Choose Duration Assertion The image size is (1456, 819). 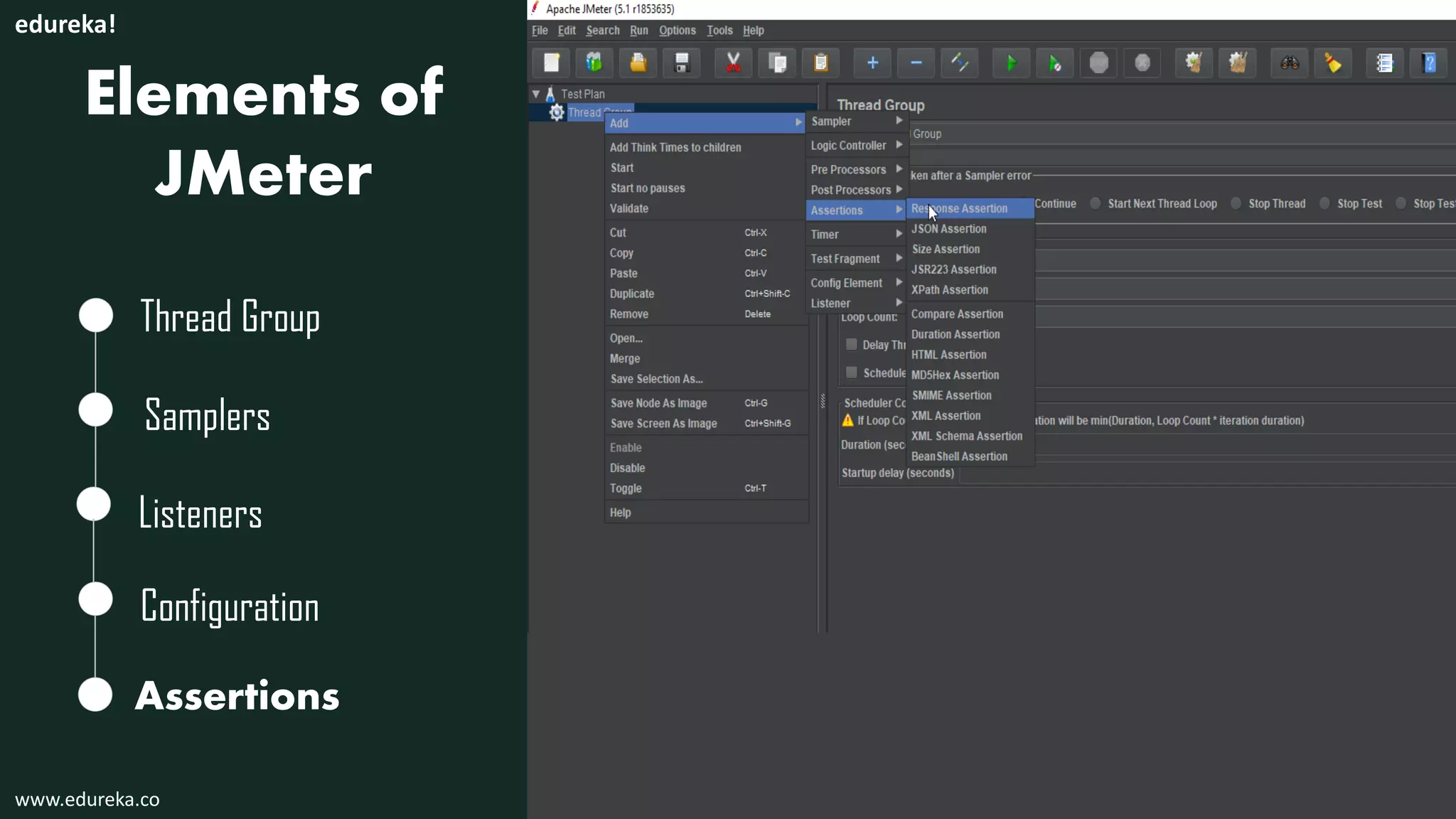(x=970, y=334)
